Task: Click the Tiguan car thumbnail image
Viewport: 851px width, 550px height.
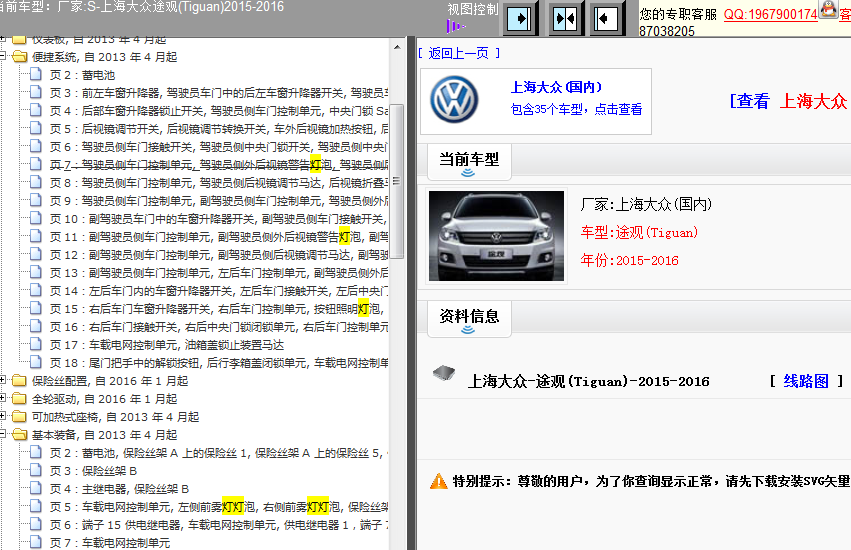Action: [x=497, y=236]
